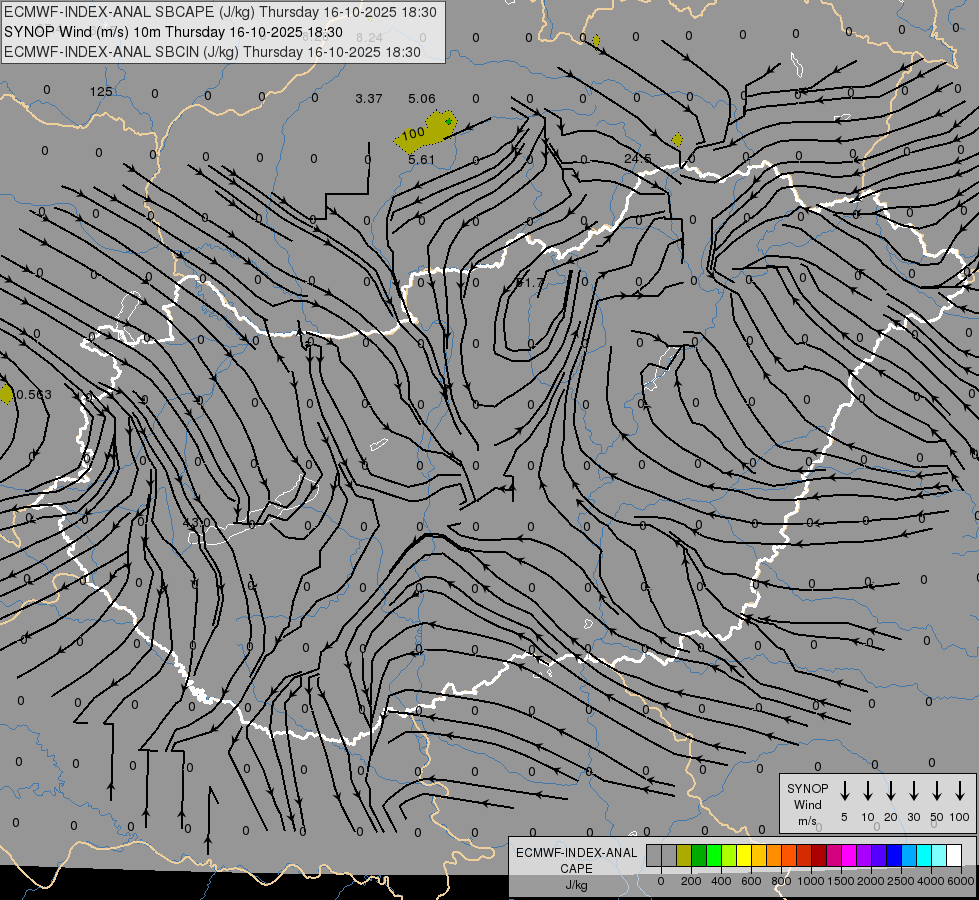This screenshot has height=900, width=979.
Task: Click the 125 value on the map
Action: [x=101, y=92]
